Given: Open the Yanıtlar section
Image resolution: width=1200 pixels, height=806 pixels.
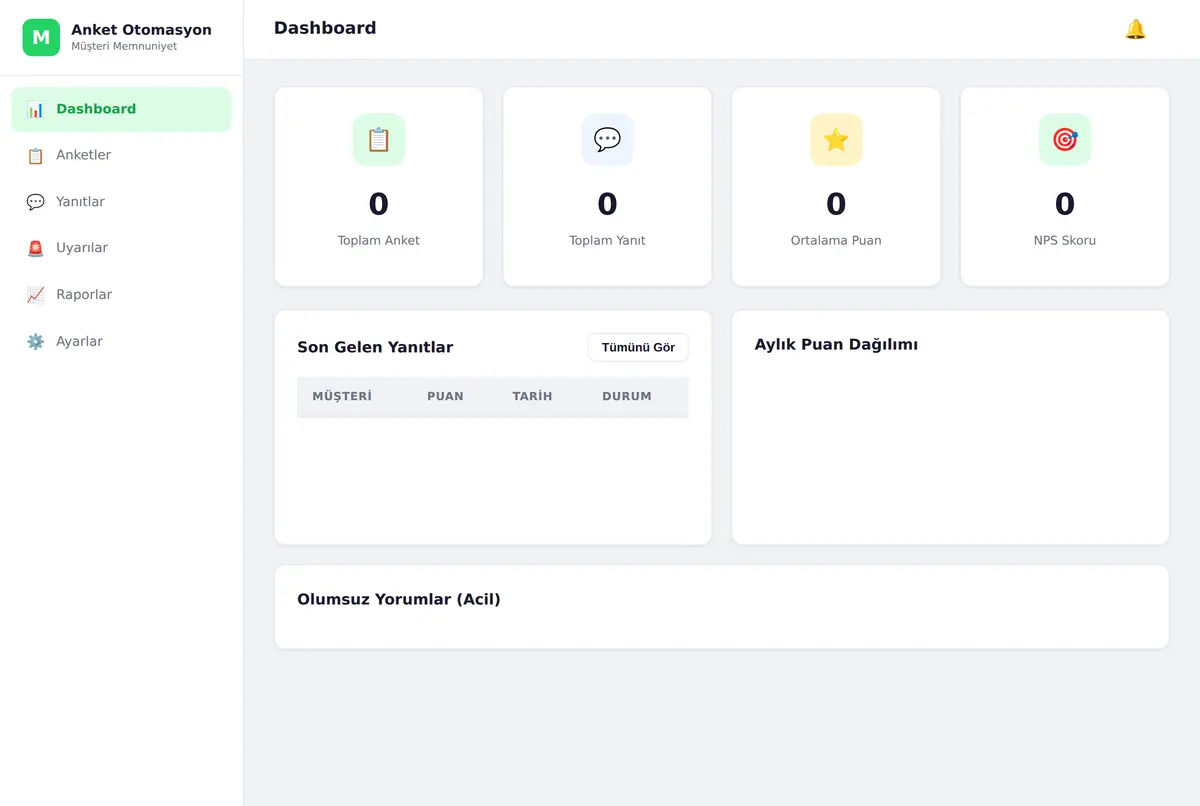Looking at the screenshot, I should 121,202.
